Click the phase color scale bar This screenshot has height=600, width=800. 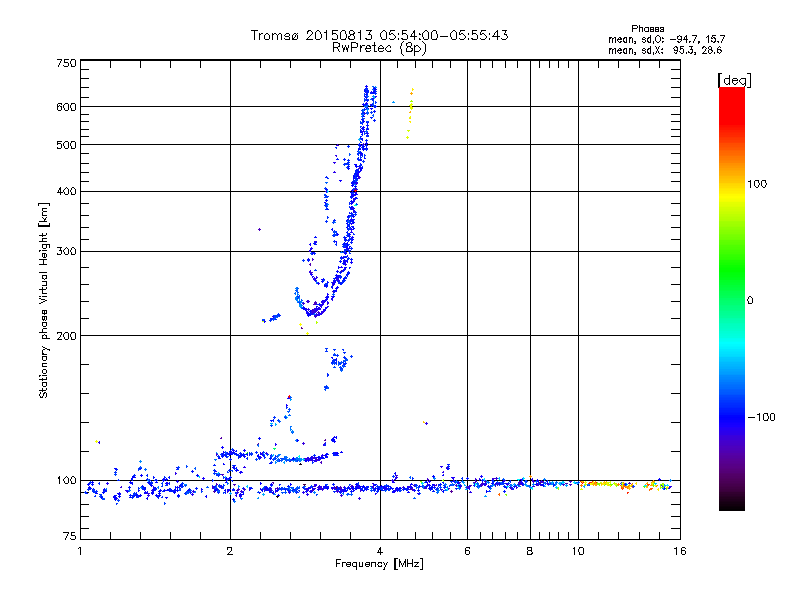click(732, 298)
